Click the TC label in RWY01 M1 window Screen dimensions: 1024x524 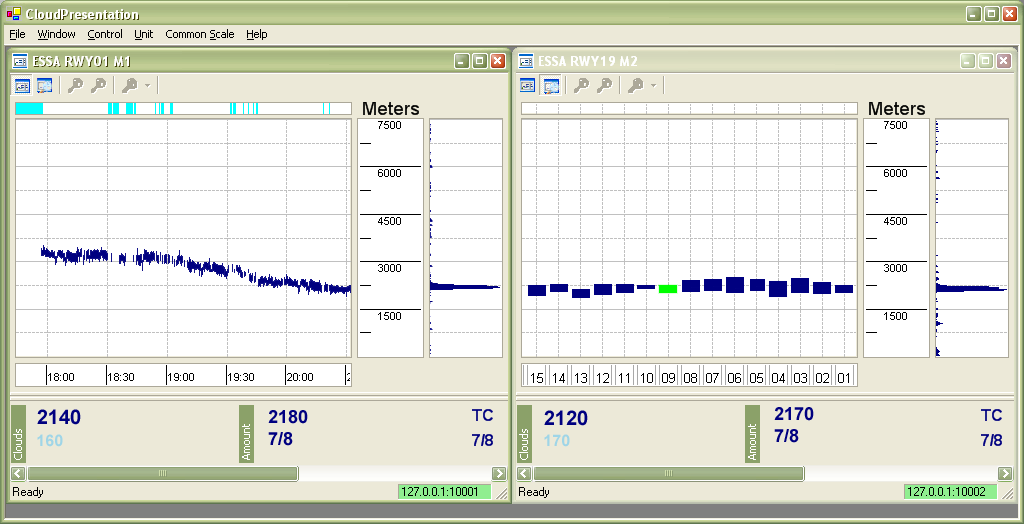click(x=483, y=416)
